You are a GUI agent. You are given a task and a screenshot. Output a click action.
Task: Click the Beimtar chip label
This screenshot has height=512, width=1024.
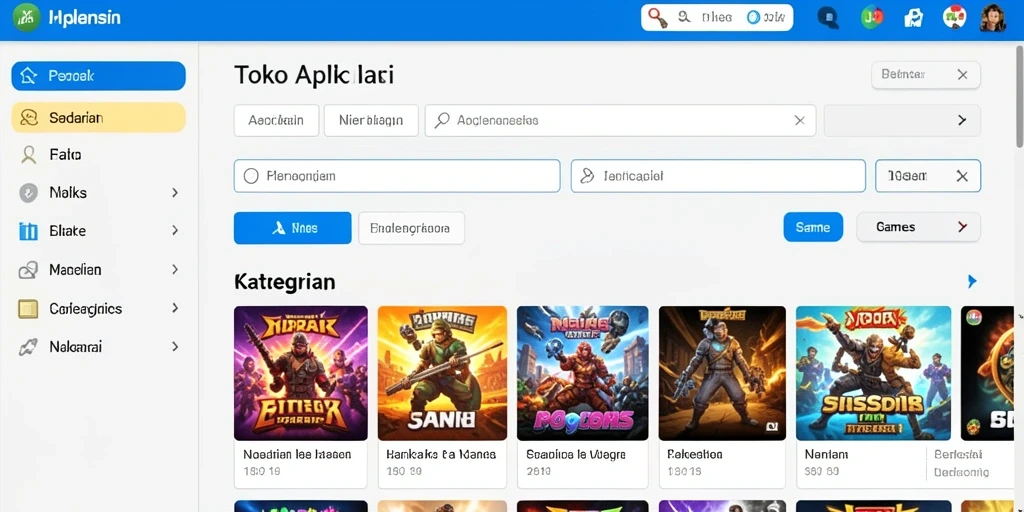coord(903,75)
